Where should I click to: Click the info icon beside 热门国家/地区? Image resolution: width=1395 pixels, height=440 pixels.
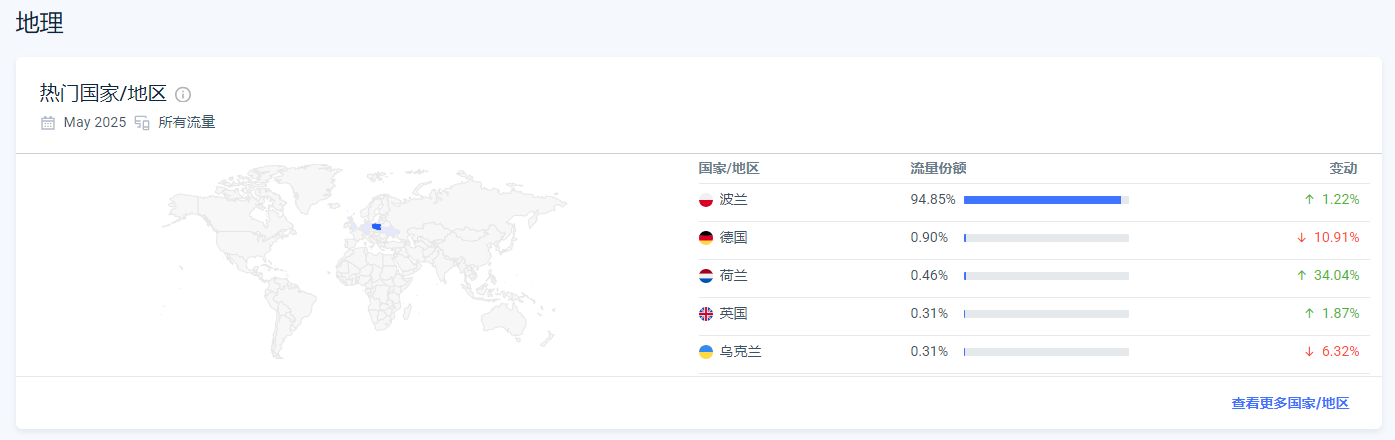pyautogui.click(x=183, y=94)
